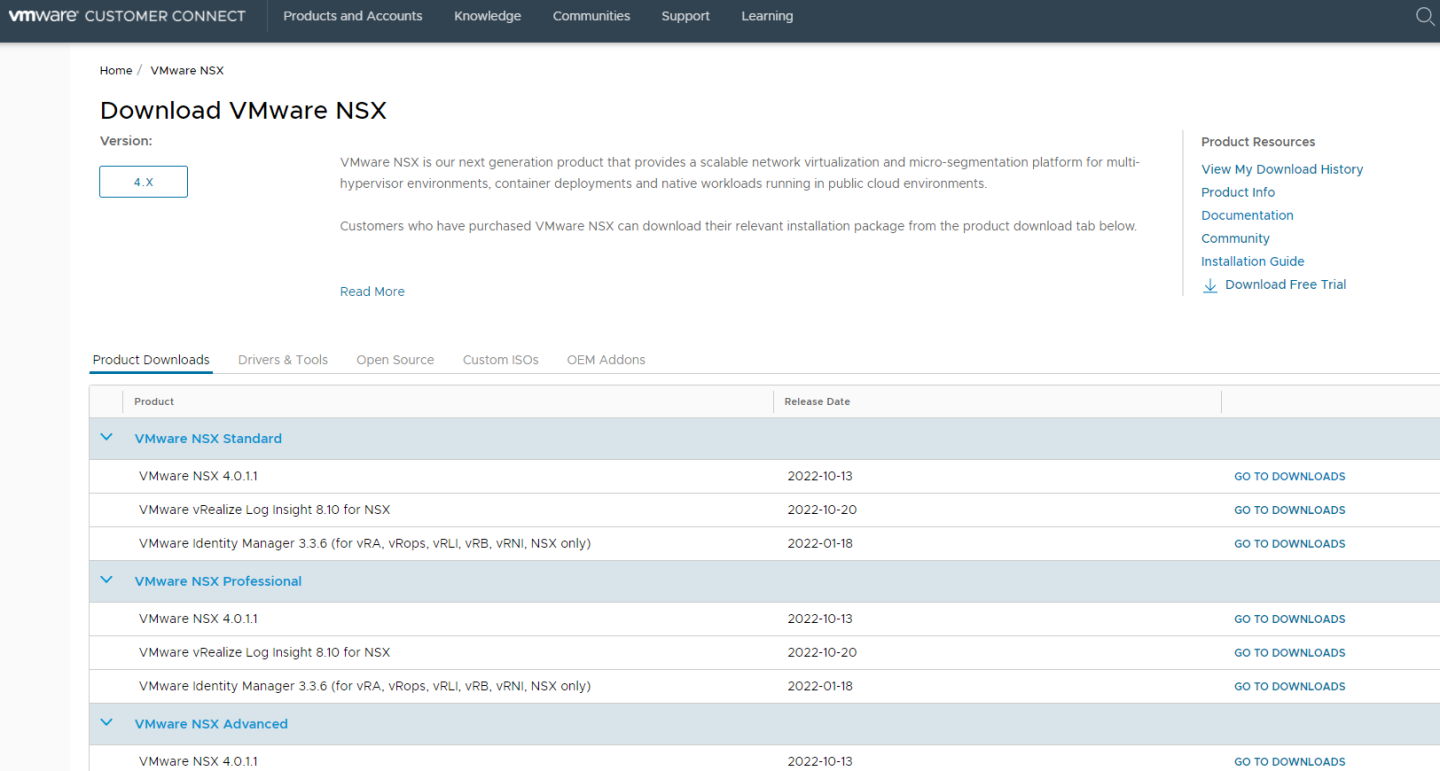Viewport: 1440px width, 771px height.
Task: Switch to the Open Source tab
Action: pyautogui.click(x=395, y=360)
